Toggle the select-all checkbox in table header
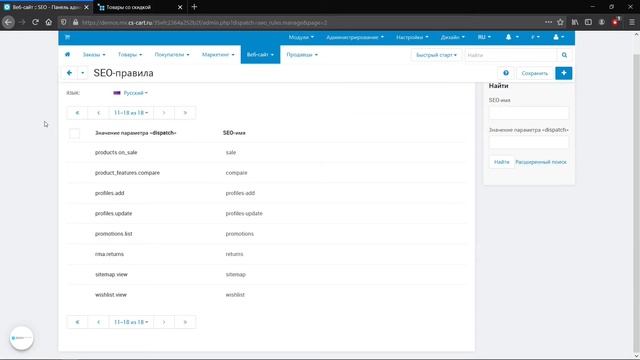 point(74,133)
